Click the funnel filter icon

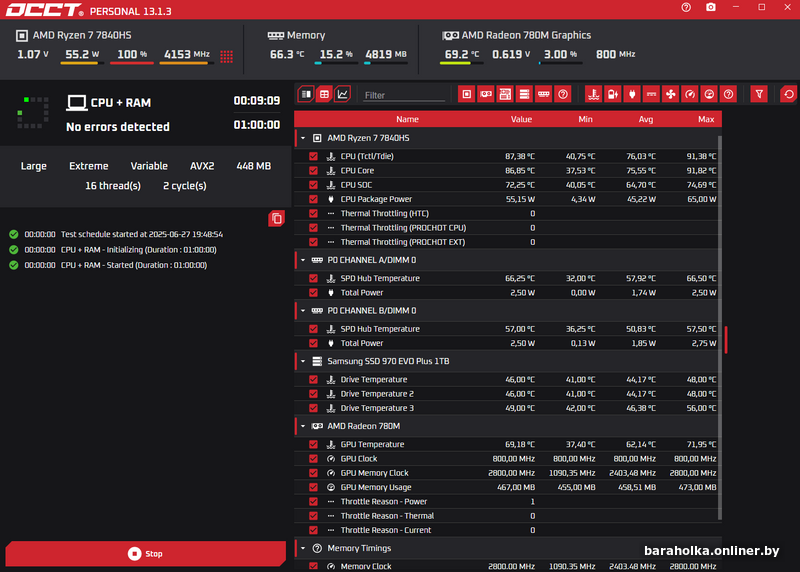tap(759, 94)
